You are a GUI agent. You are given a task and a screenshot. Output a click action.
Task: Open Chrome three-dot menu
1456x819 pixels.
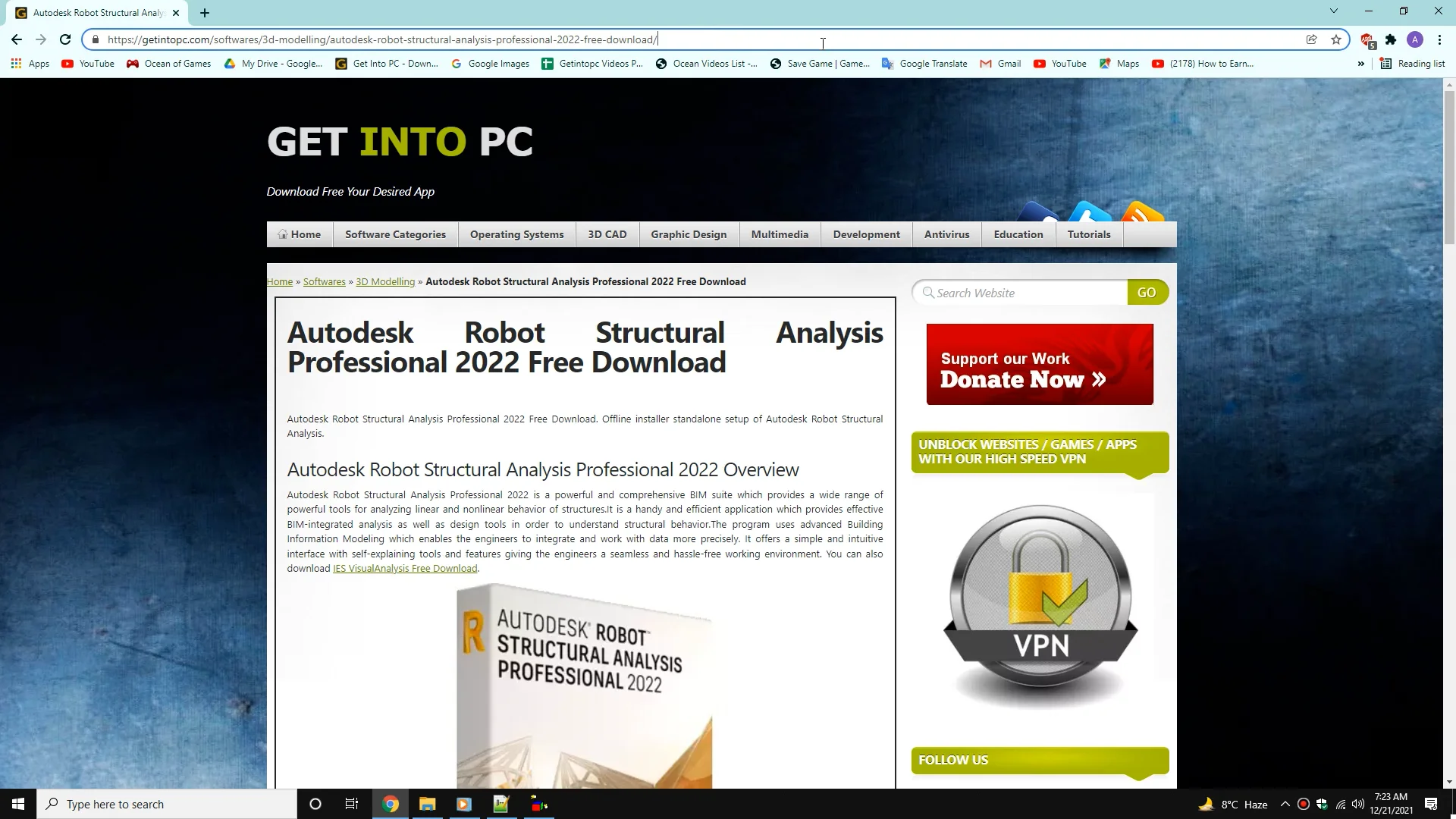[x=1439, y=39]
